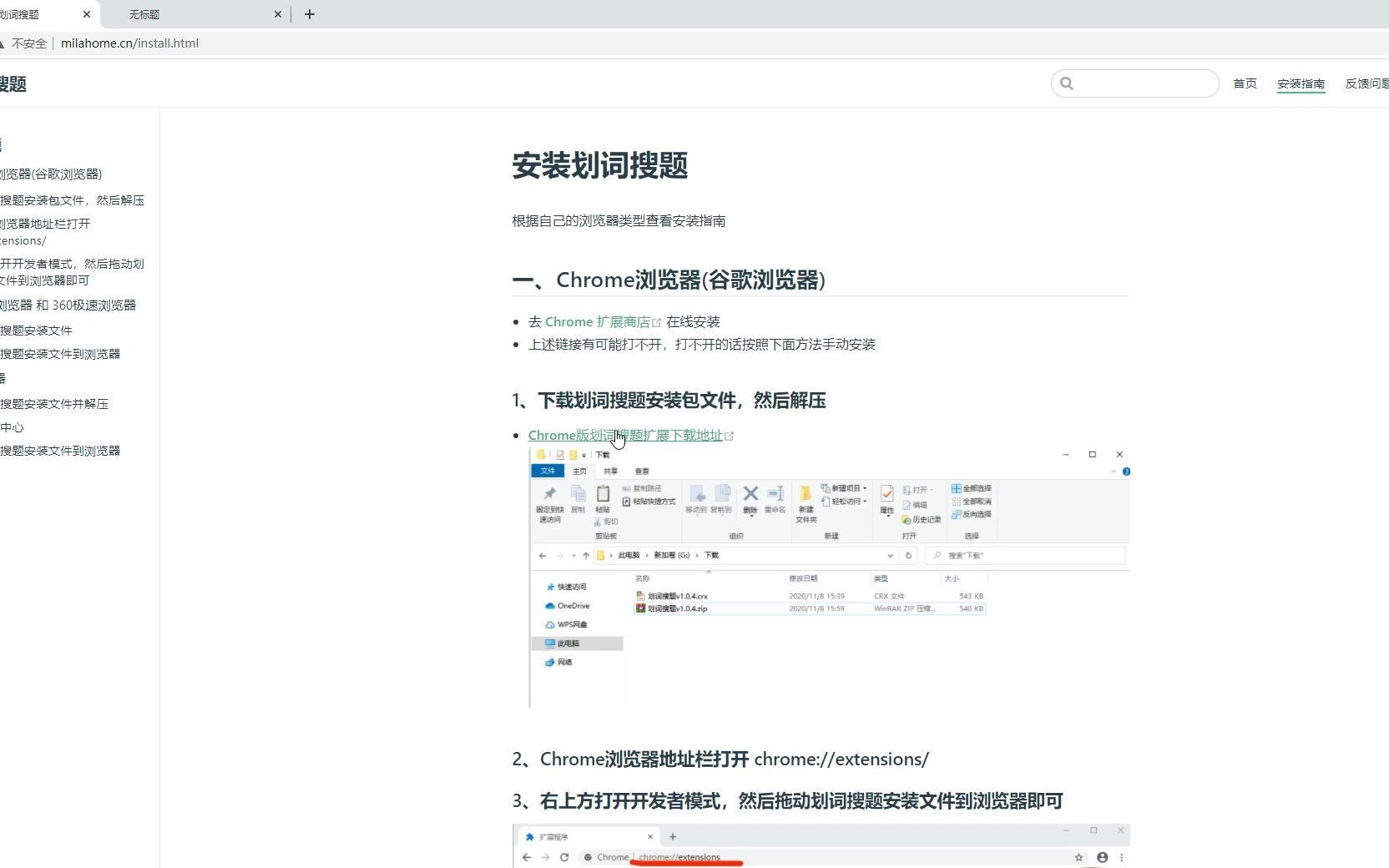Click the 重命名 icon in Explorer ribbon
This screenshot has width=1389, height=868.
[x=775, y=493]
